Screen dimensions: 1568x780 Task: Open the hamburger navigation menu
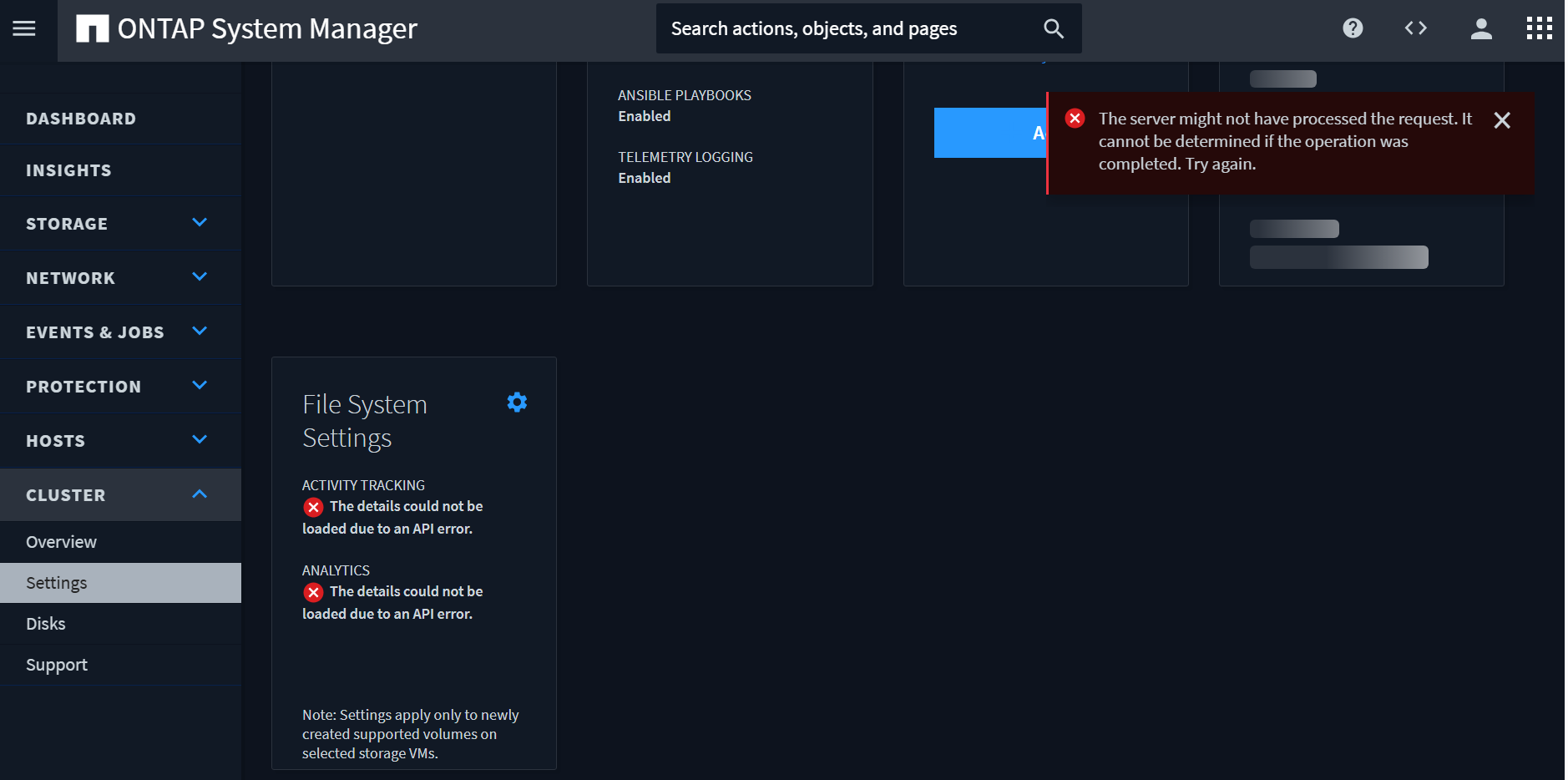click(24, 28)
